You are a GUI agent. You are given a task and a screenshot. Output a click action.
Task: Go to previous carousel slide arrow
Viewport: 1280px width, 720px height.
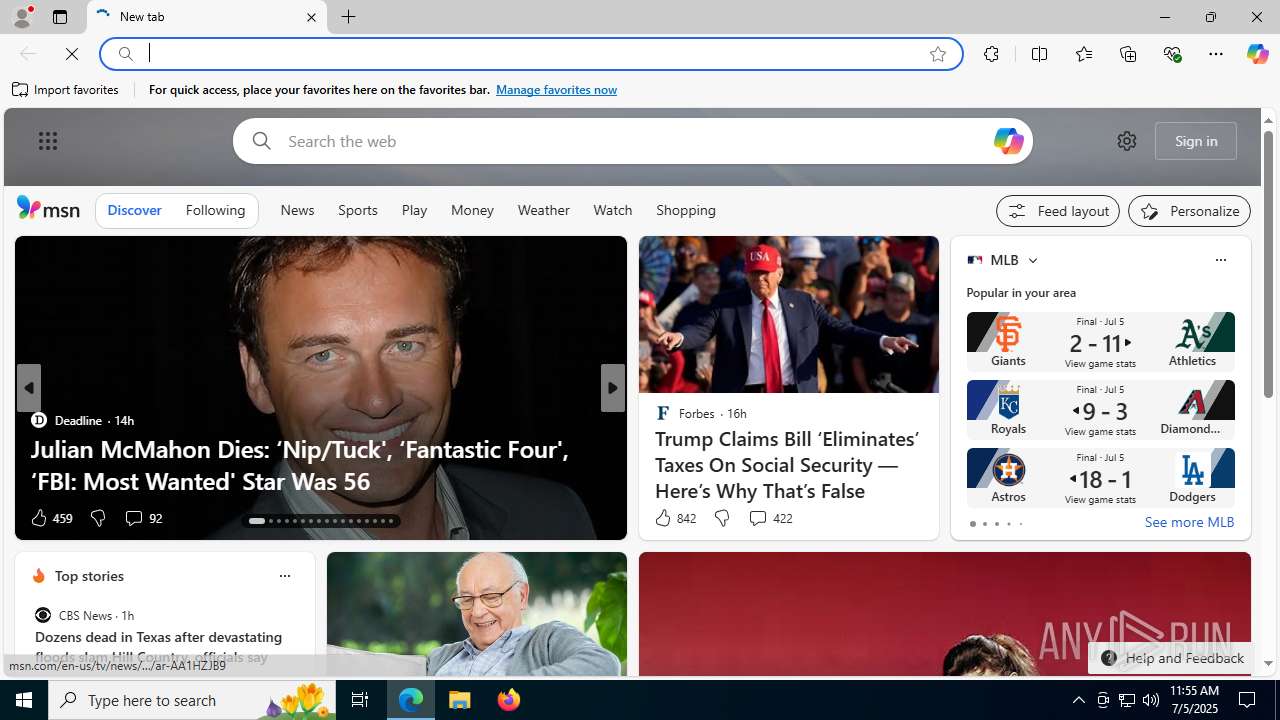coord(28,388)
